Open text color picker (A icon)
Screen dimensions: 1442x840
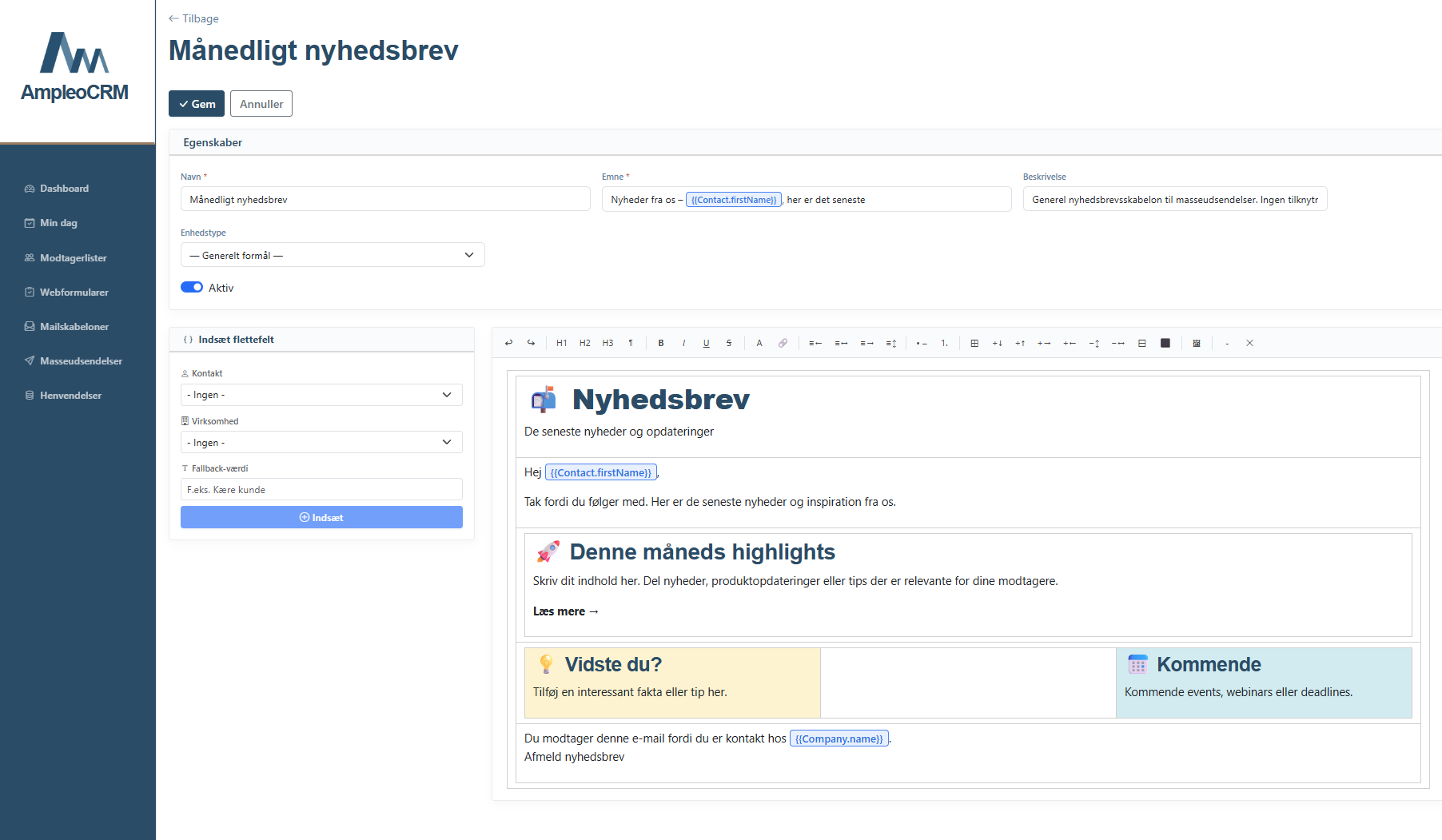click(759, 343)
